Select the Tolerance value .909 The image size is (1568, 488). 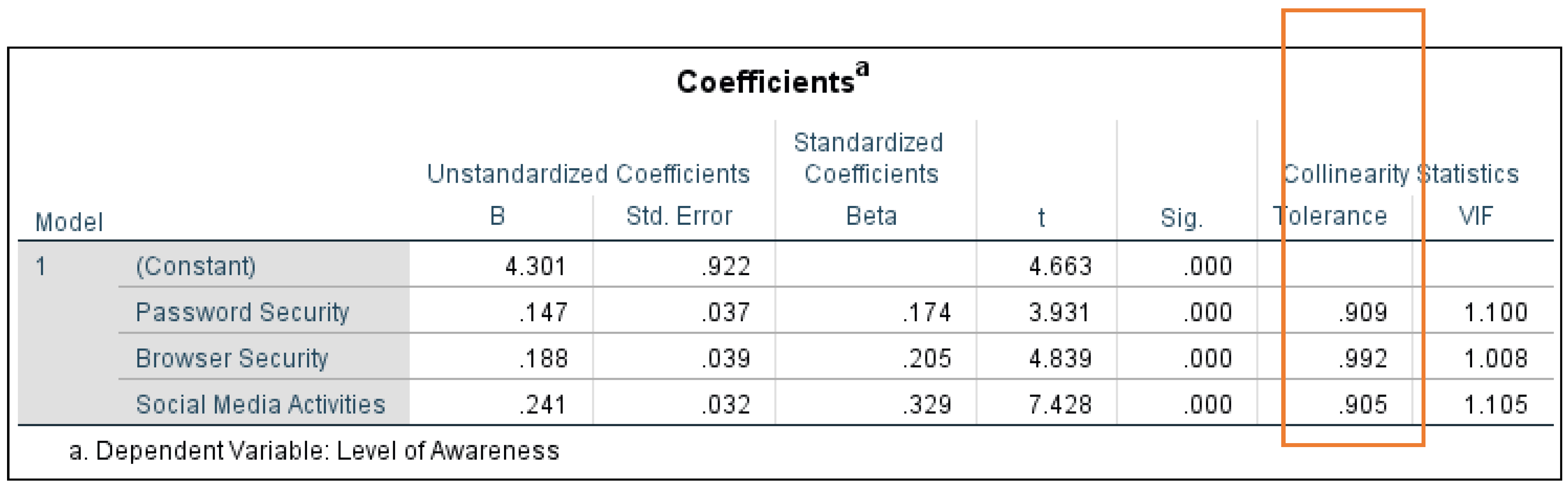pyautogui.click(x=1362, y=312)
